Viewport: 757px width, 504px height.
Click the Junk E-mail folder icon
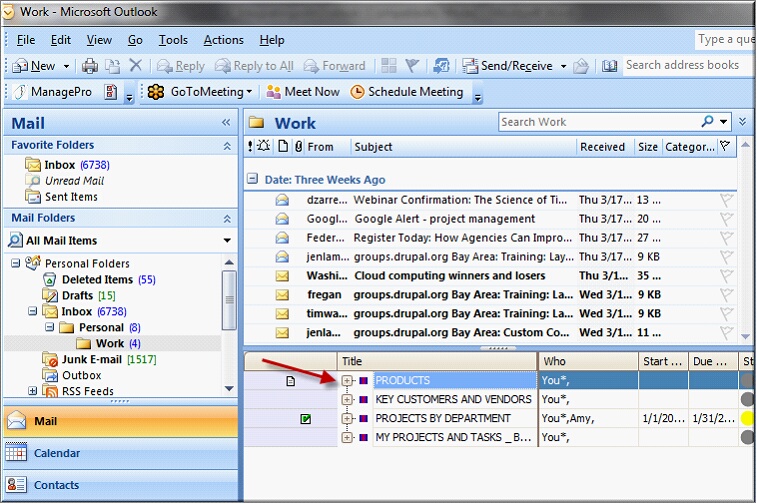point(50,360)
